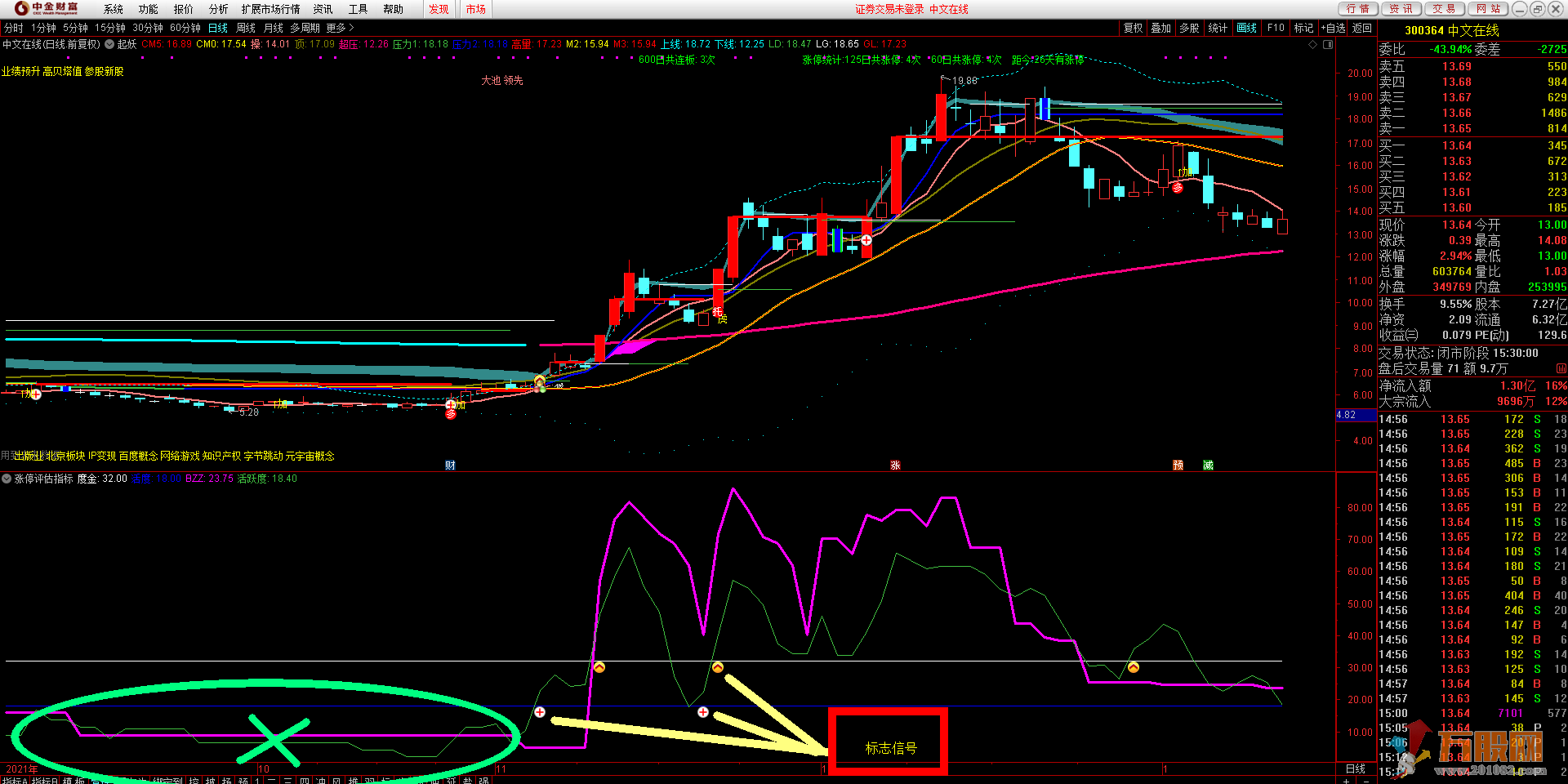Click the 业绩预升 tag
1568x784 pixels.
pyautogui.click(x=20, y=71)
